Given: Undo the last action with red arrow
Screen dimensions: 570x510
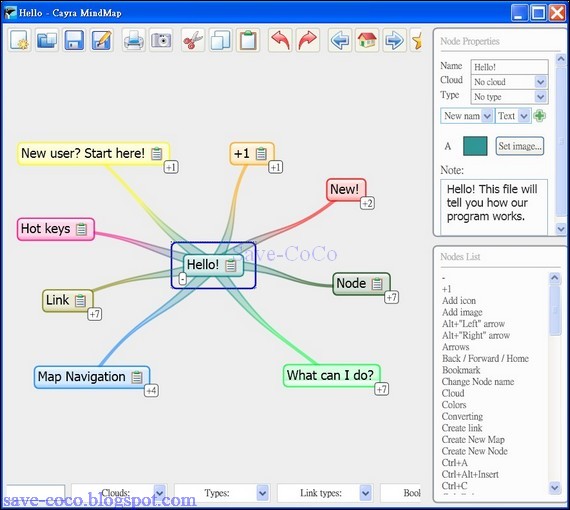Looking at the screenshot, I should (280, 40).
